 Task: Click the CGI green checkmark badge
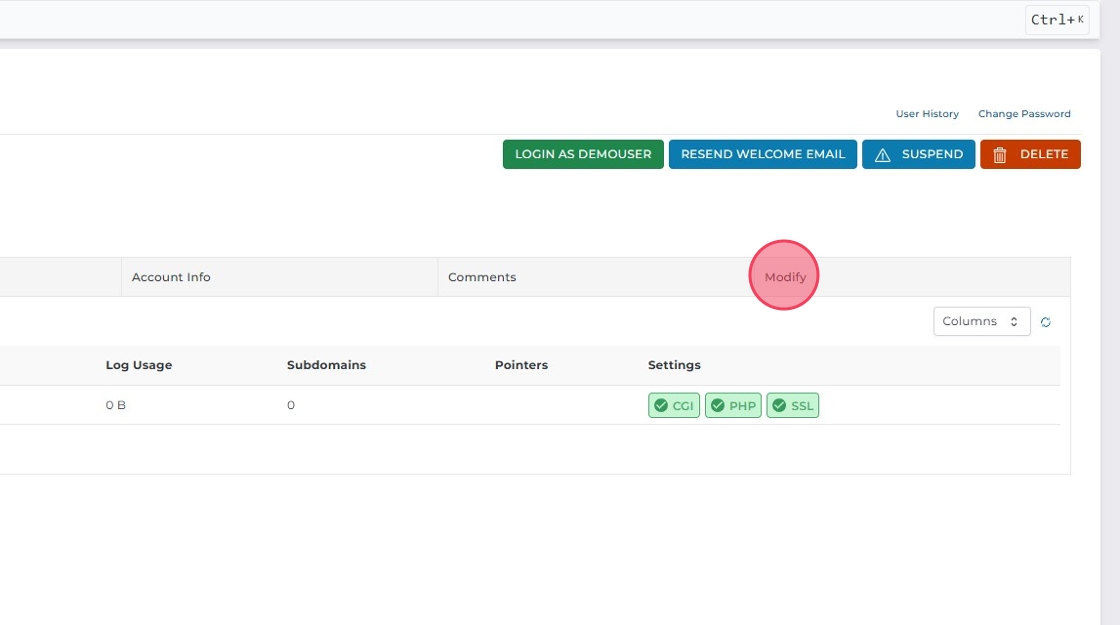(674, 406)
